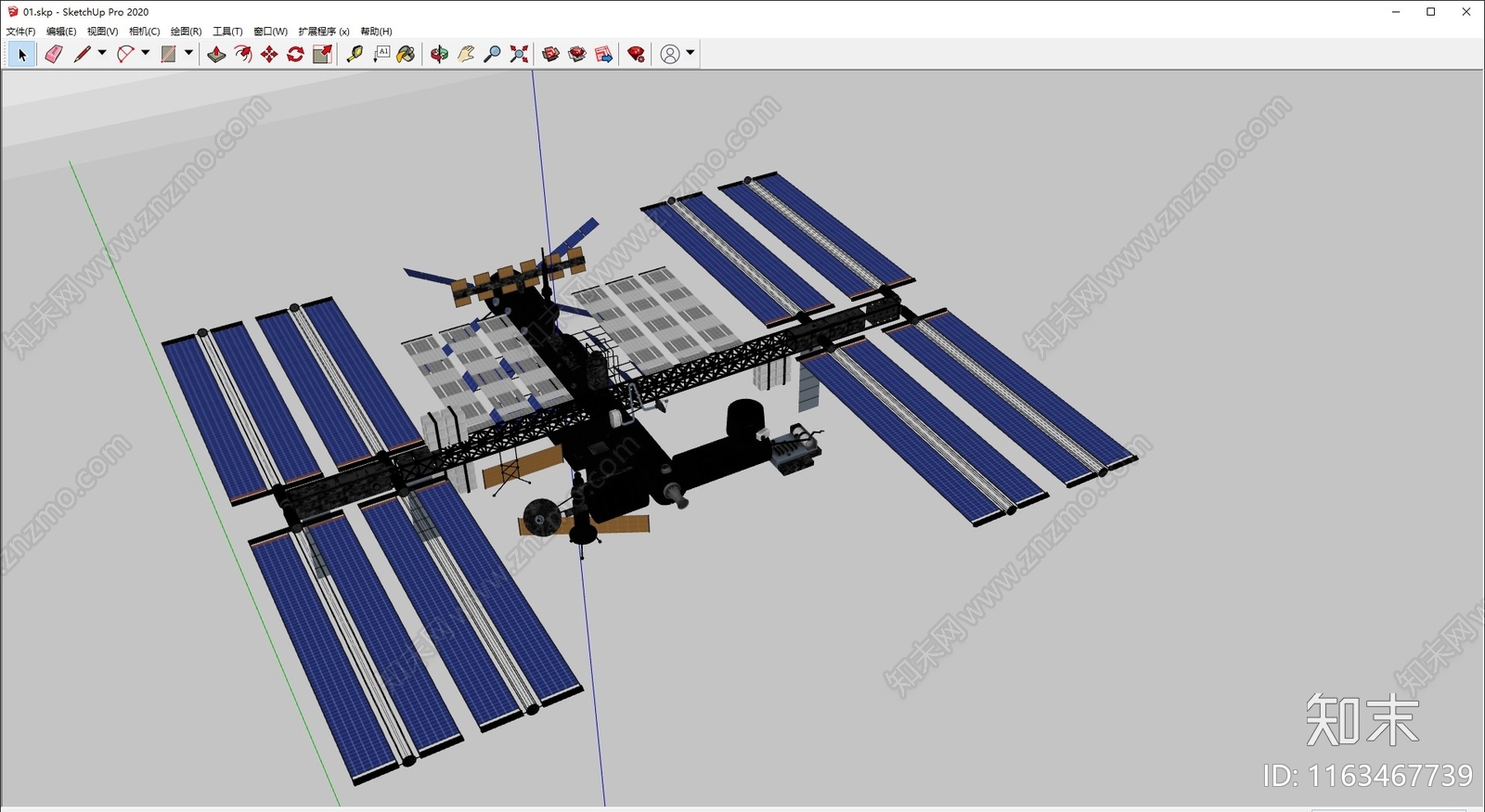The image size is (1485, 812).
Task: Open the 3D Warehouse icon
Action: coord(550,55)
